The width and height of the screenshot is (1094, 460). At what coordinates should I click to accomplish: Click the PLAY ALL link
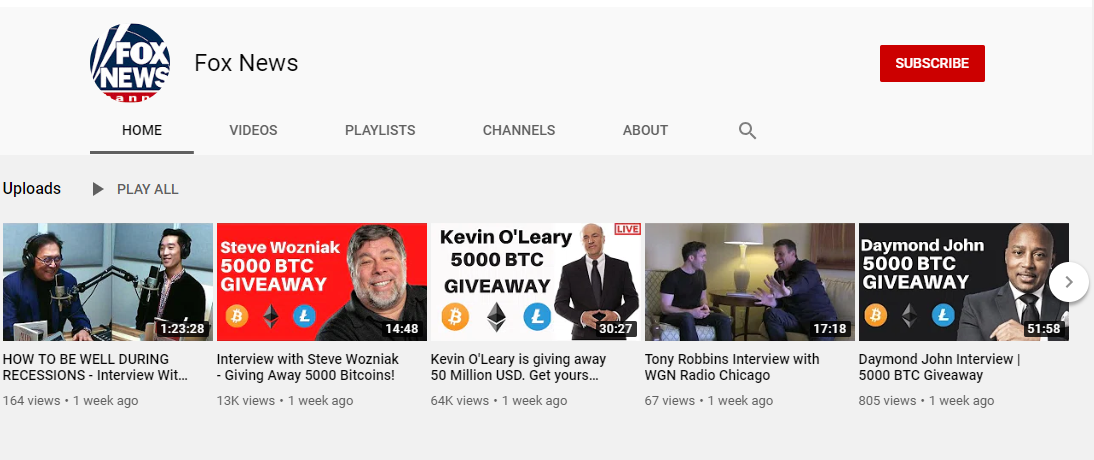point(147,189)
